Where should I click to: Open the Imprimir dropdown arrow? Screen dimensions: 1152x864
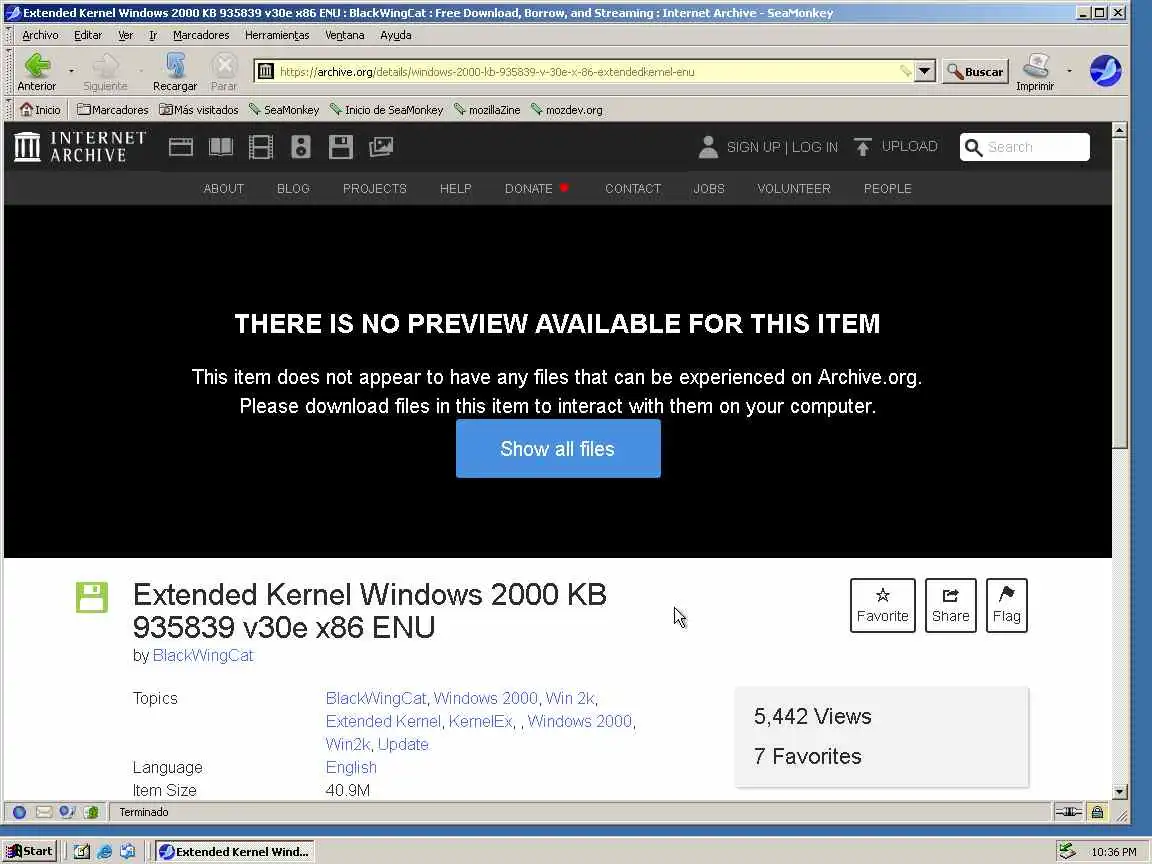point(1069,71)
